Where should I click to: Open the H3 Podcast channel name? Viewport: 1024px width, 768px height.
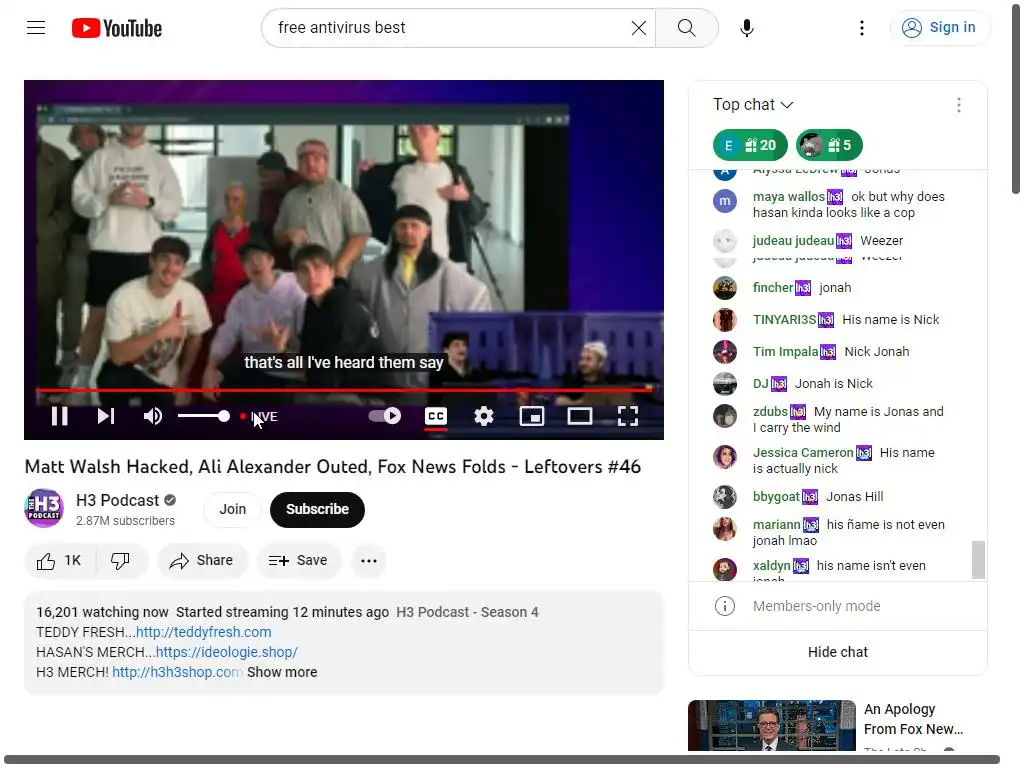118,500
